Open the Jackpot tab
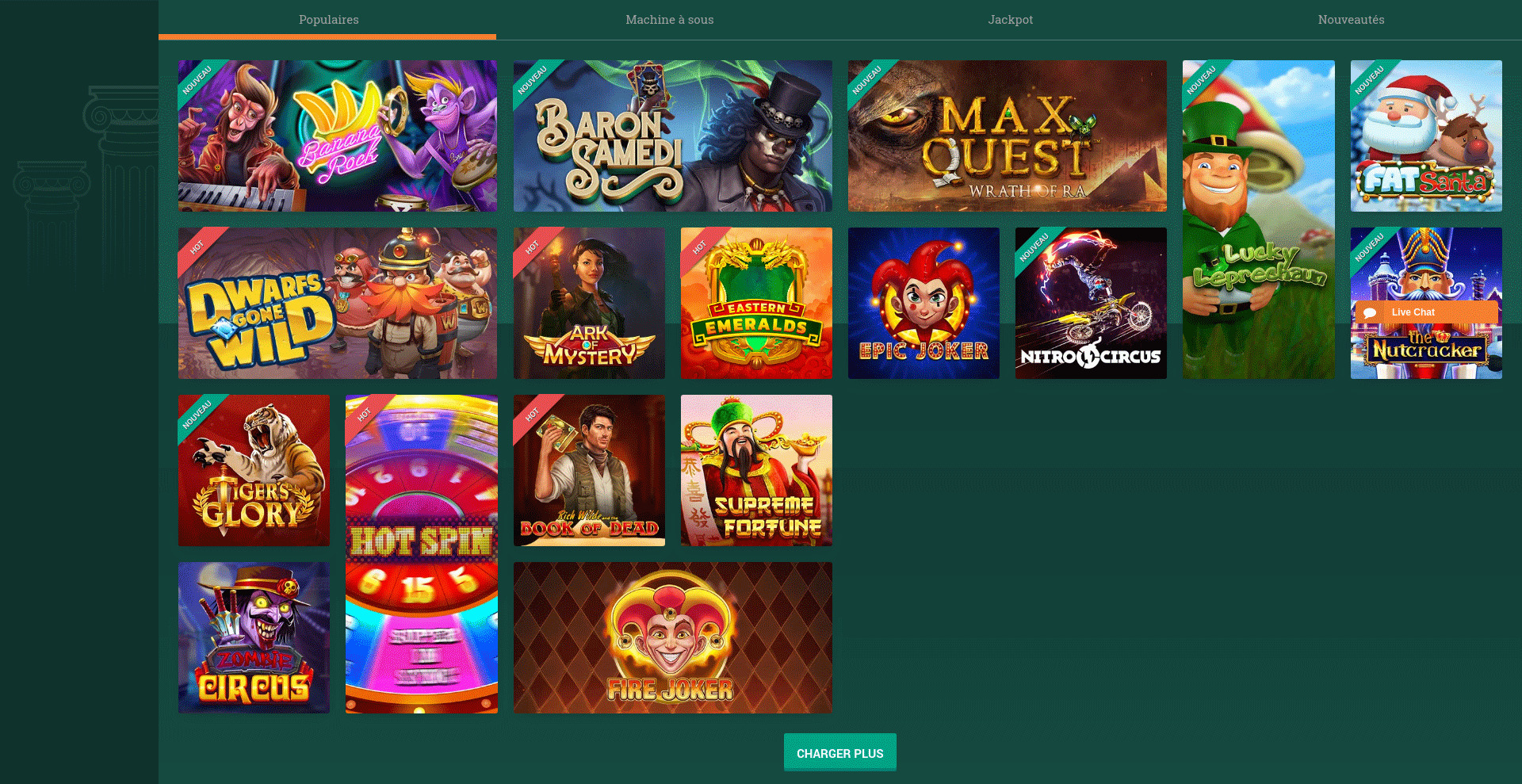 tap(1011, 20)
